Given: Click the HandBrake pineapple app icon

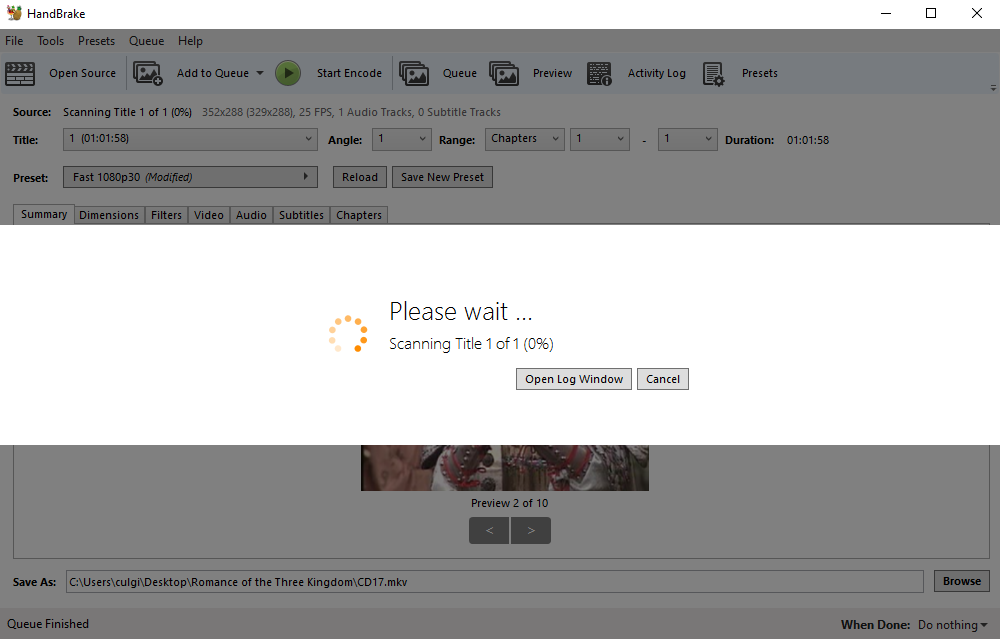Looking at the screenshot, I should click(14, 13).
